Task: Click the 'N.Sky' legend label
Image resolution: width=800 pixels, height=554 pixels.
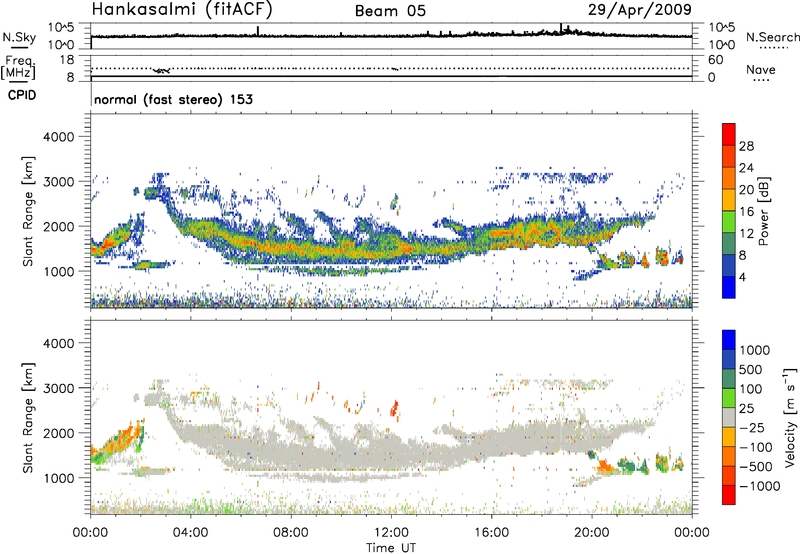Action: [x=19, y=37]
